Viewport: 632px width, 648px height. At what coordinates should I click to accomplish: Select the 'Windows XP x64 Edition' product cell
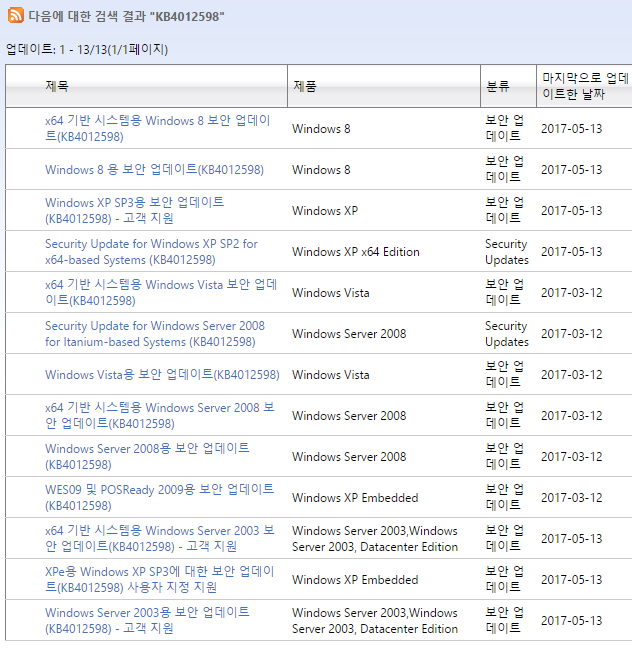pos(355,252)
